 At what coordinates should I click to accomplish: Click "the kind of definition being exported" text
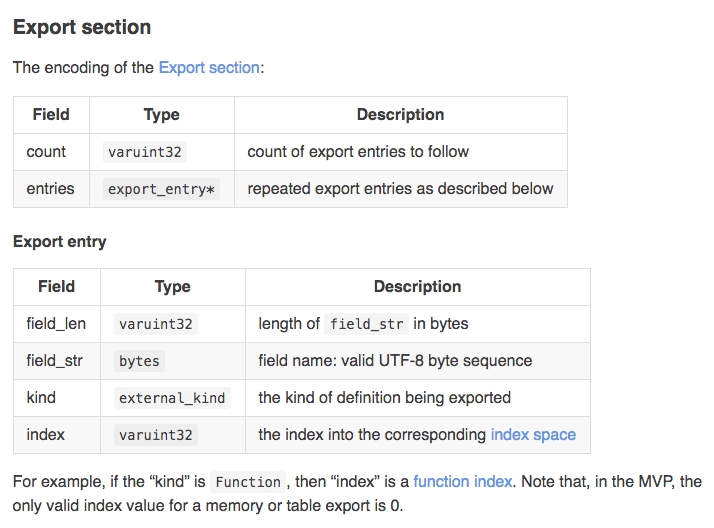384,398
